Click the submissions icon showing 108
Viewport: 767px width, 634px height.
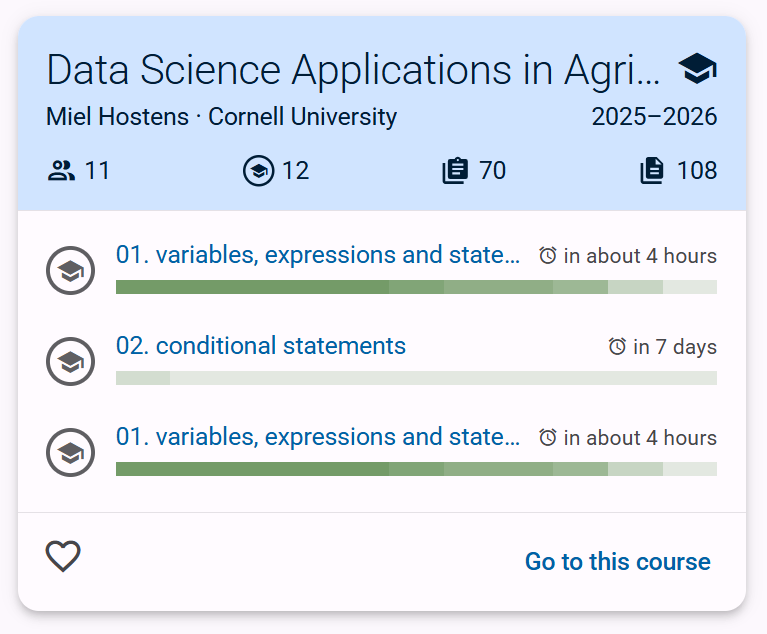[652, 171]
